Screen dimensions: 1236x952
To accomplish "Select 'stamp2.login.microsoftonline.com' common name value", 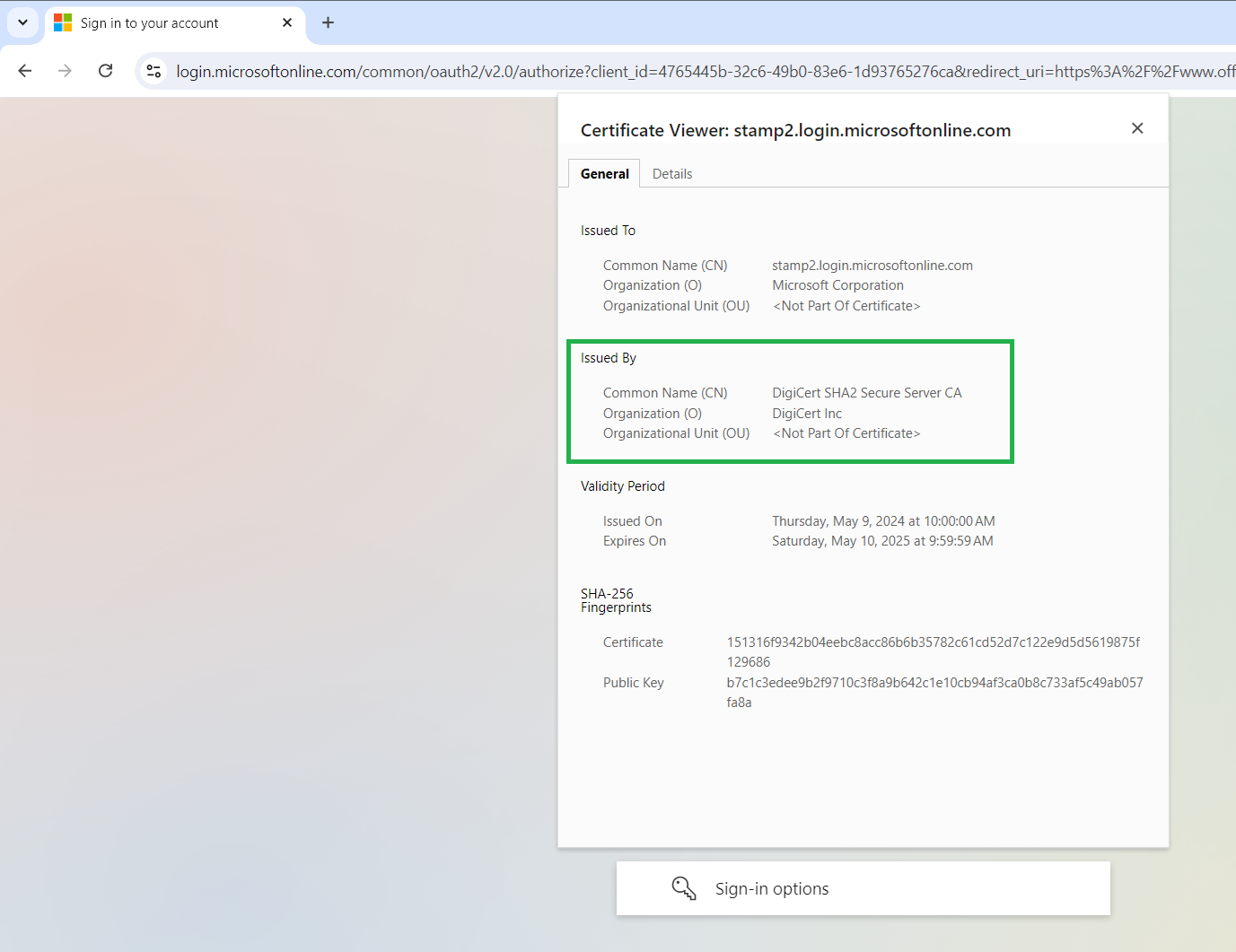I will 872,266.
